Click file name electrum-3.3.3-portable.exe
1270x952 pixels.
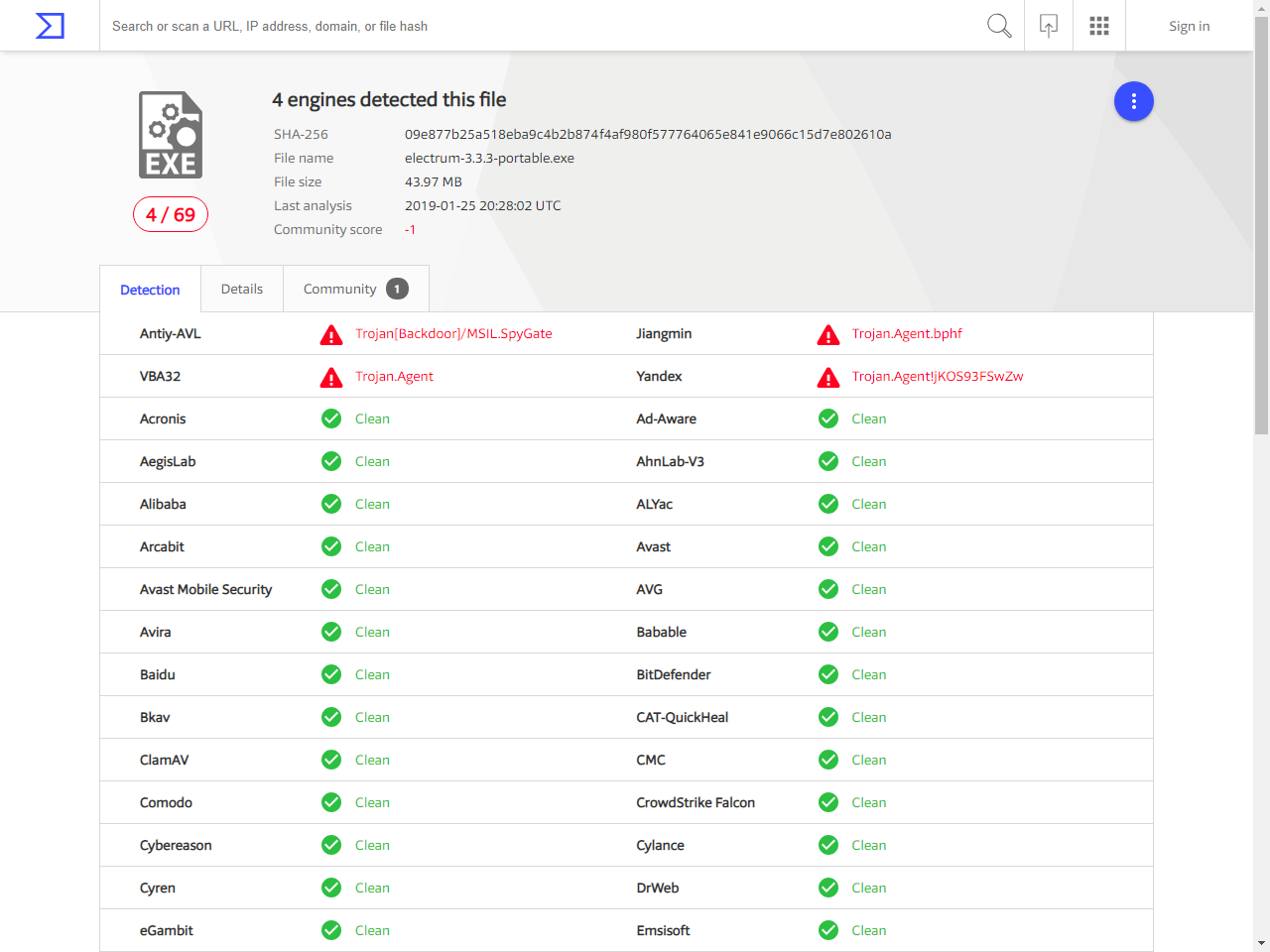coord(489,158)
